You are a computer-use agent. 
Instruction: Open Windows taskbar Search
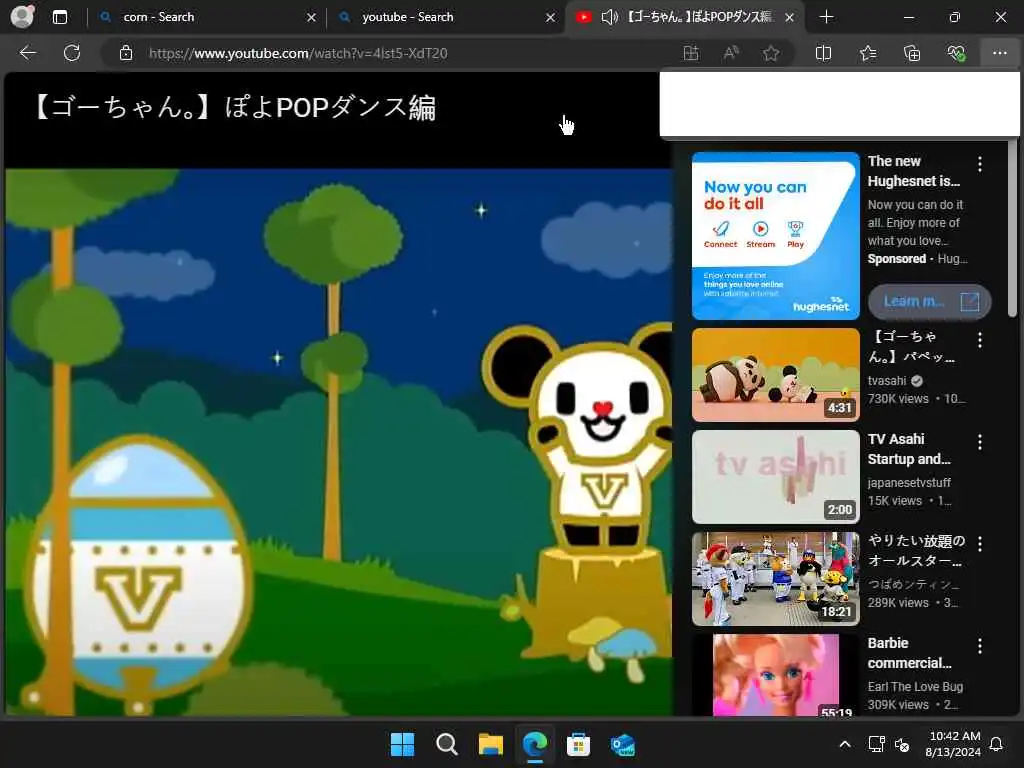447,744
